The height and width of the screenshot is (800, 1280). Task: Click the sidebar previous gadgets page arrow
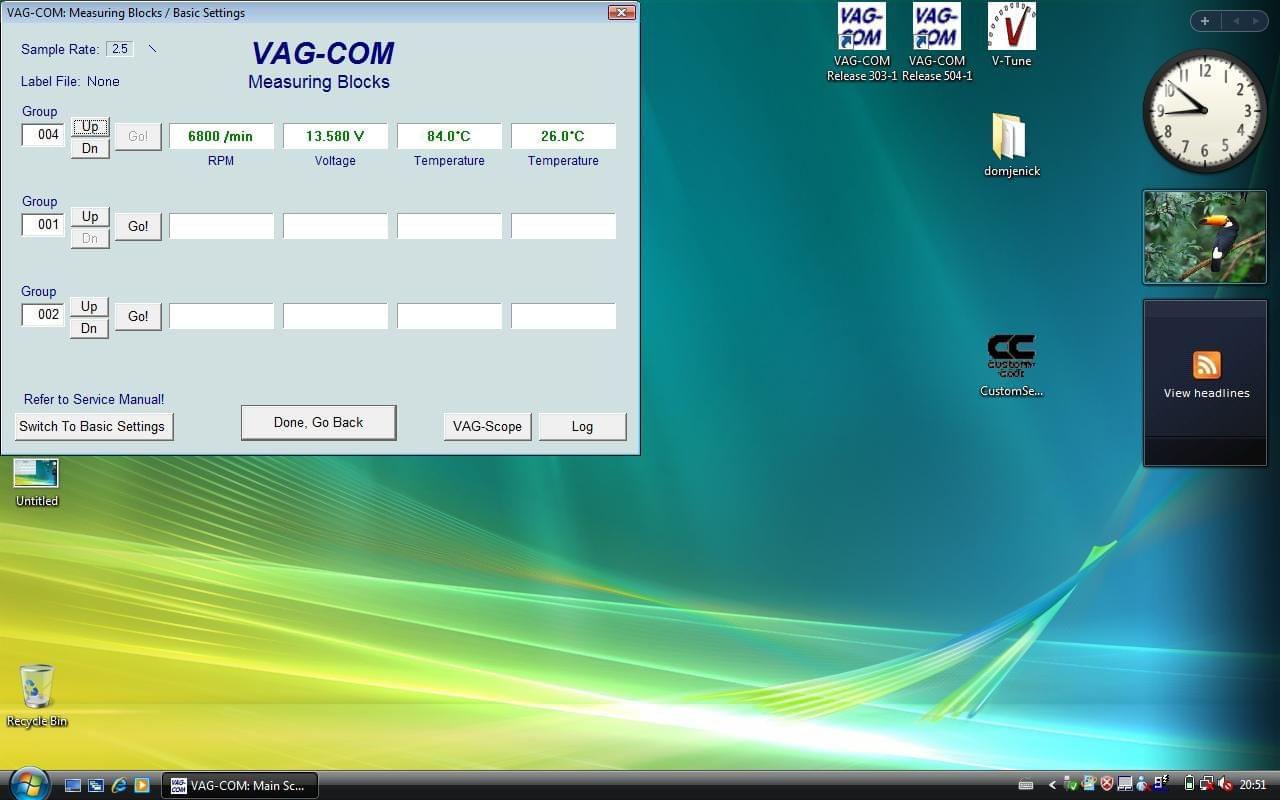click(x=1235, y=21)
